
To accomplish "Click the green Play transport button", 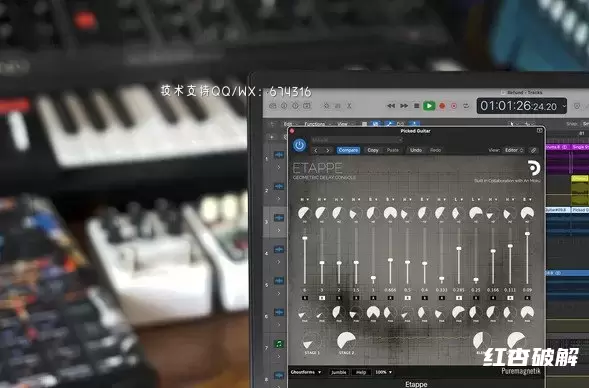I will click(429, 106).
